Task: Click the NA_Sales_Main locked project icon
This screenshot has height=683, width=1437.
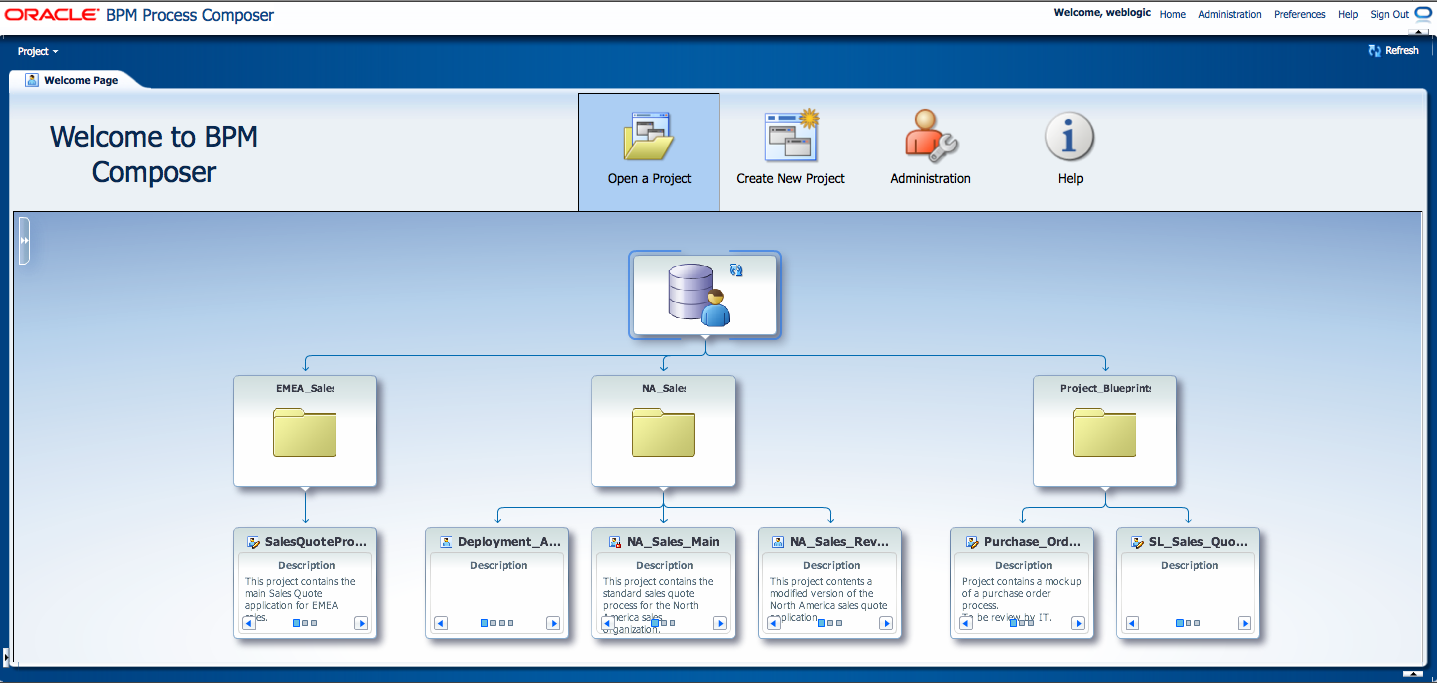Action: click(x=616, y=542)
